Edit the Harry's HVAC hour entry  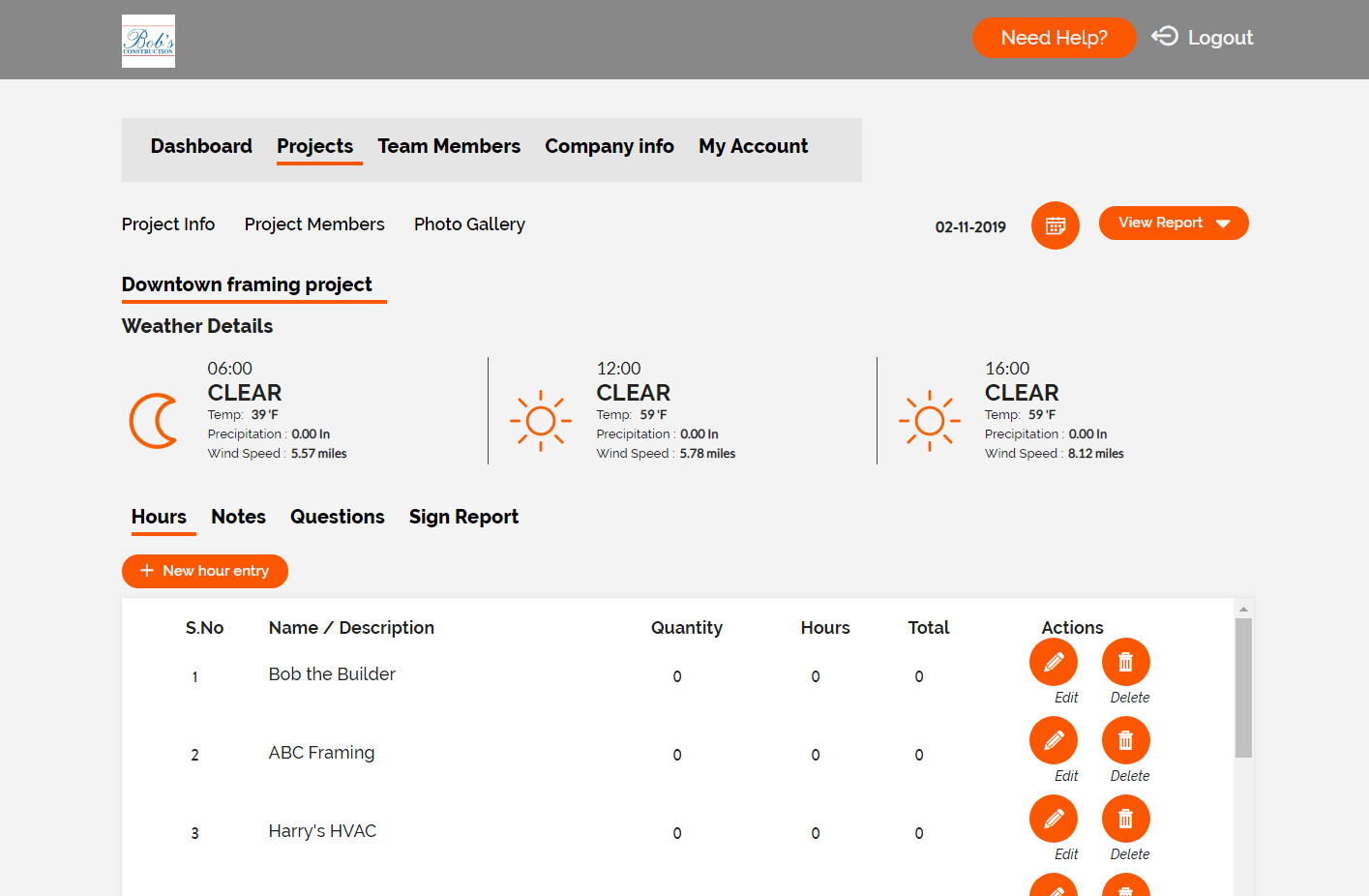[1054, 820]
